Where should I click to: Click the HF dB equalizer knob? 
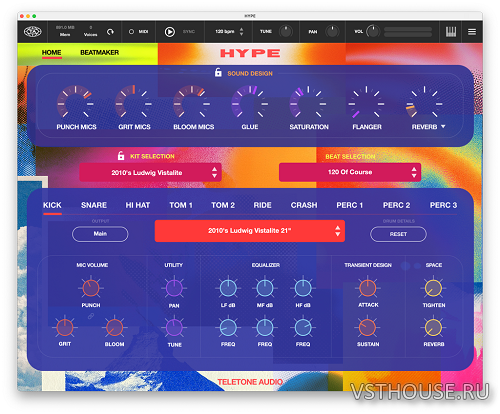(303, 288)
